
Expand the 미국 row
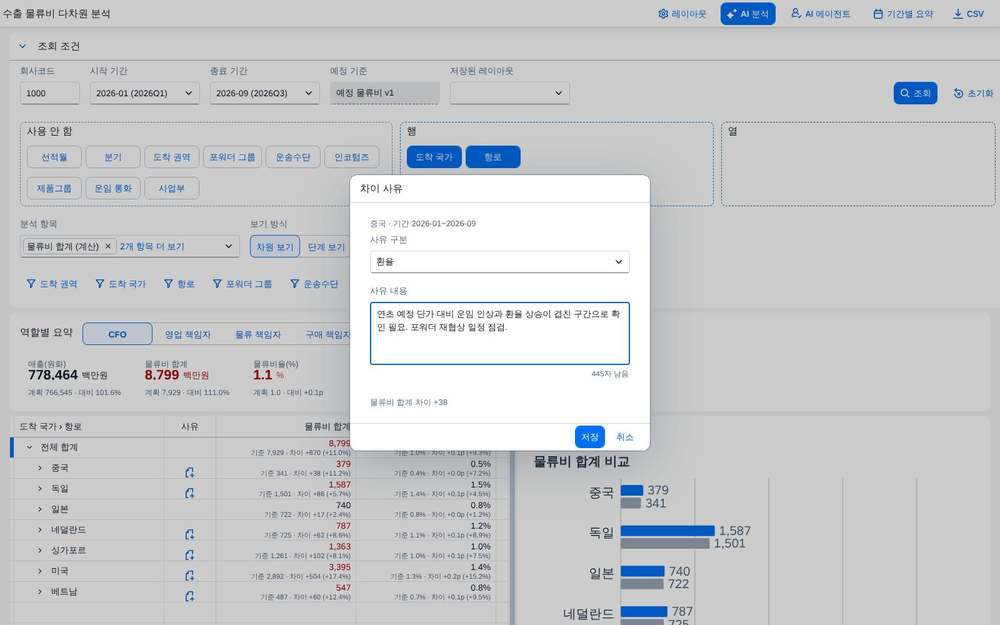click(x=40, y=571)
